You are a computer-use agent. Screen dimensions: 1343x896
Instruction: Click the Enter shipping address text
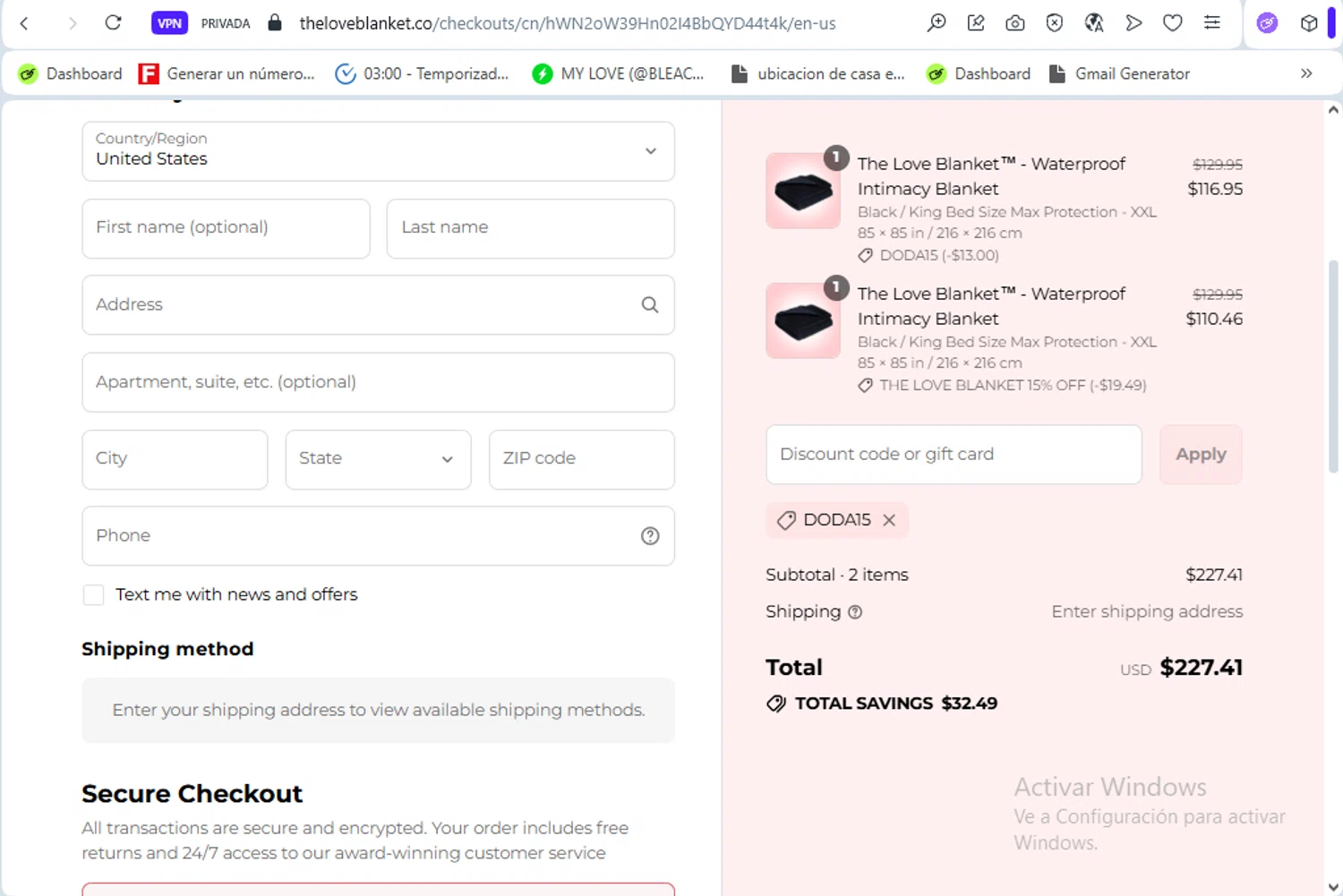(1147, 611)
